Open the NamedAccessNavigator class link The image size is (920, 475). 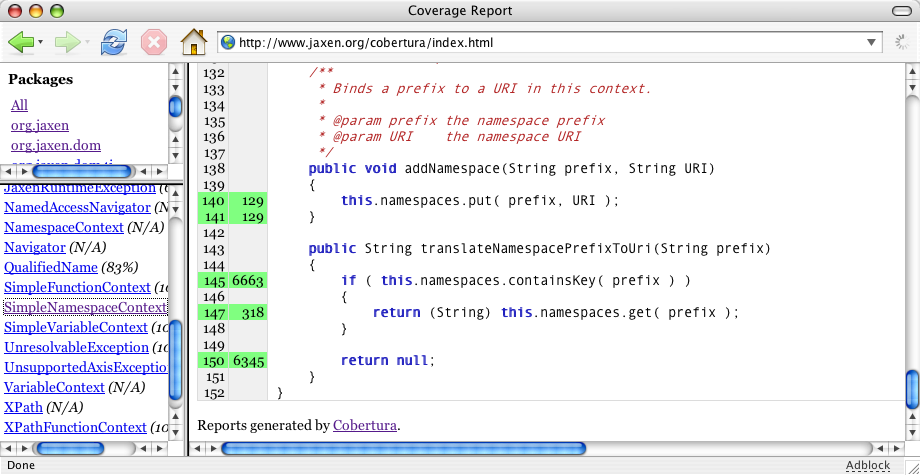point(77,208)
